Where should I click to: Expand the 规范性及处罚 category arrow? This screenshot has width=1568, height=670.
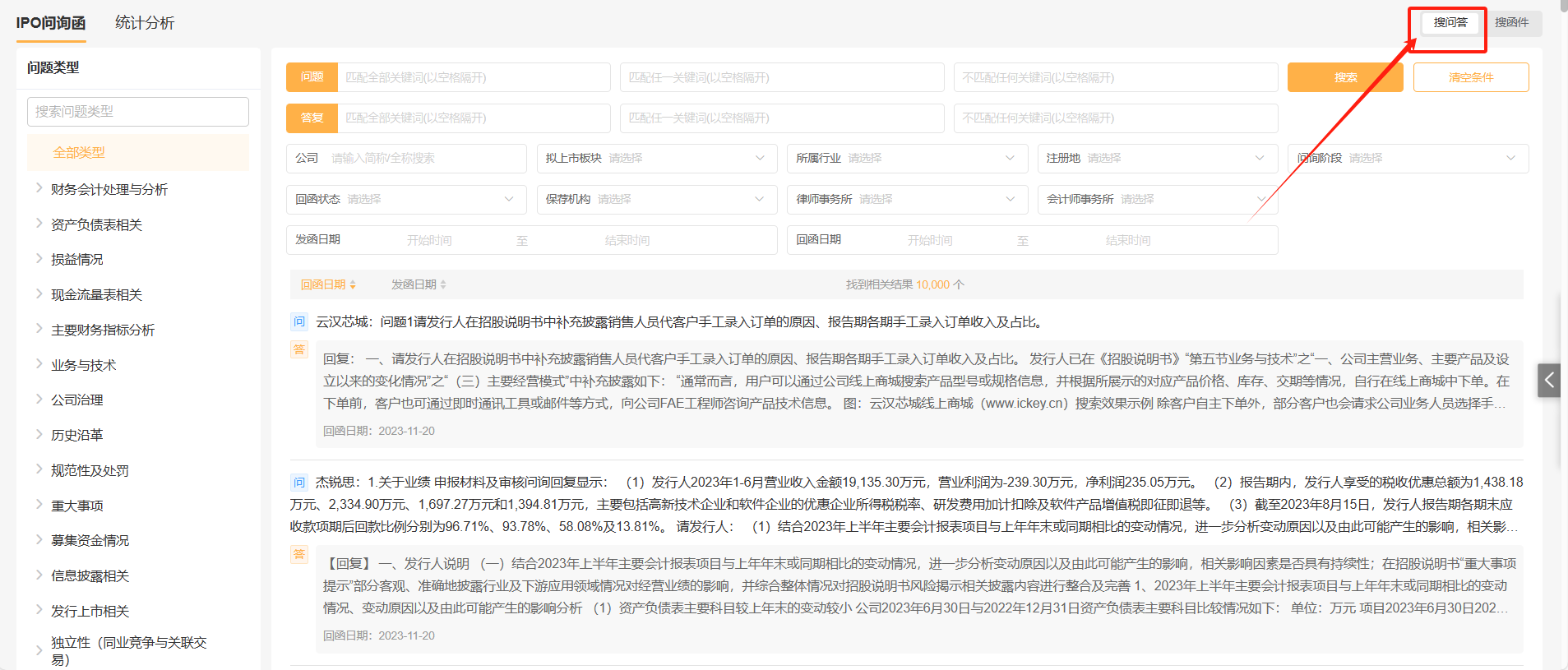39,469
